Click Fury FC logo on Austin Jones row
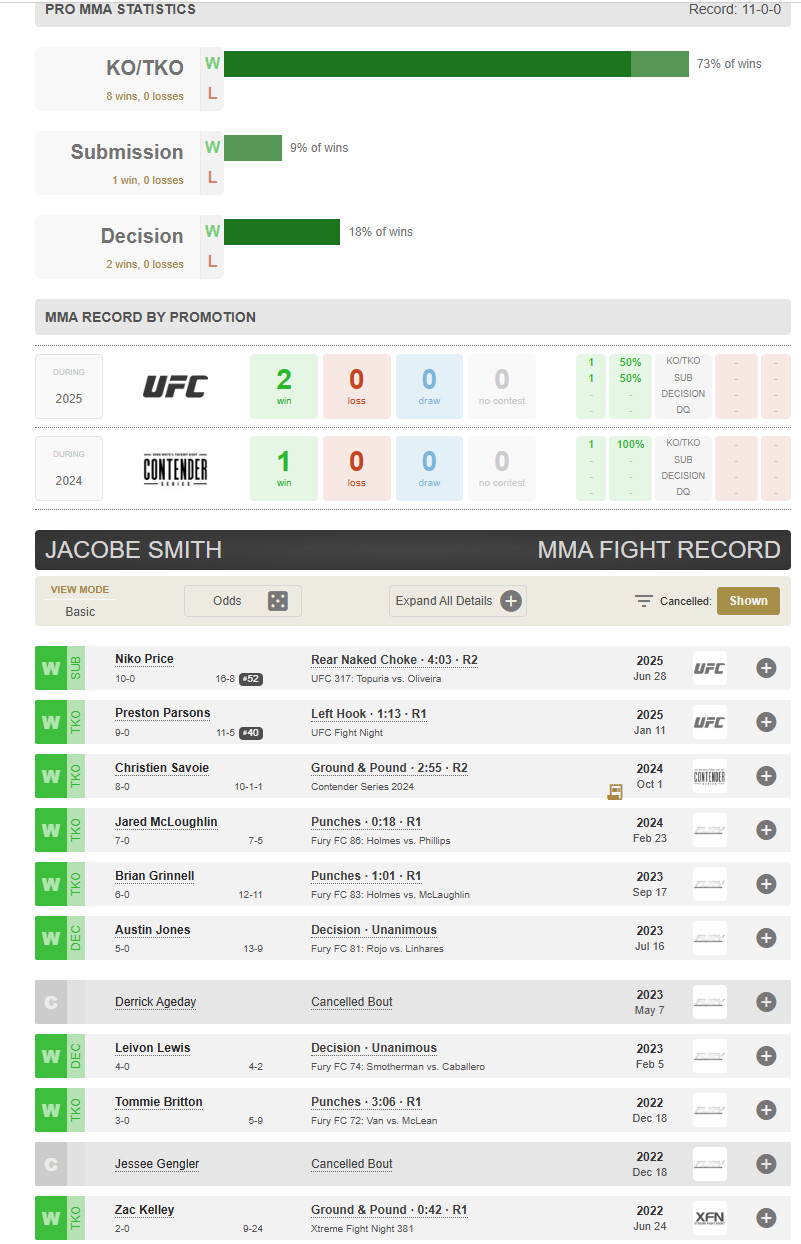 (x=709, y=938)
